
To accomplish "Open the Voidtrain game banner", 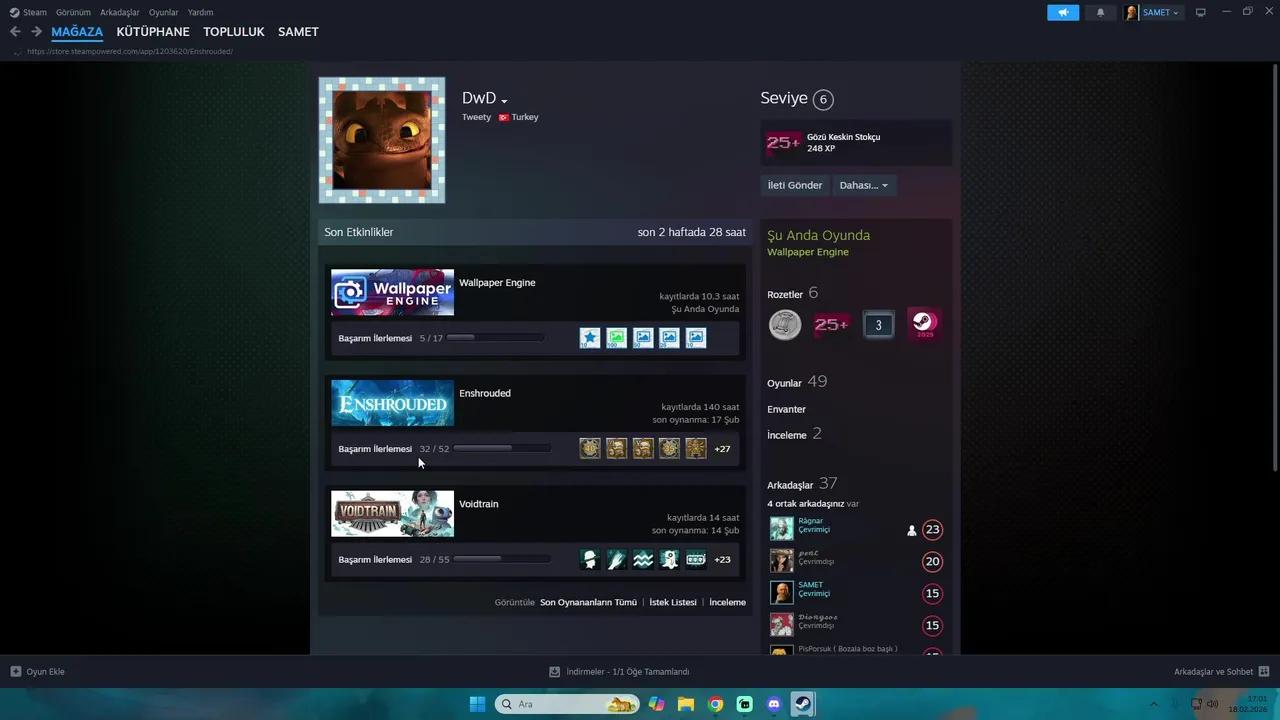I will [x=392, y=514].
